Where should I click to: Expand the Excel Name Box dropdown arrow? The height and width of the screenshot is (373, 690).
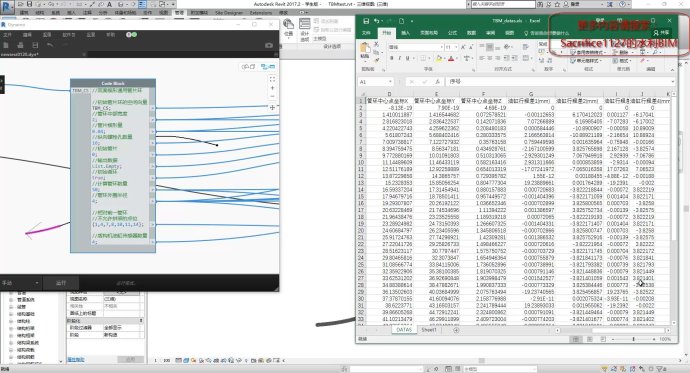pyautogui.click(x=390, y=82)
